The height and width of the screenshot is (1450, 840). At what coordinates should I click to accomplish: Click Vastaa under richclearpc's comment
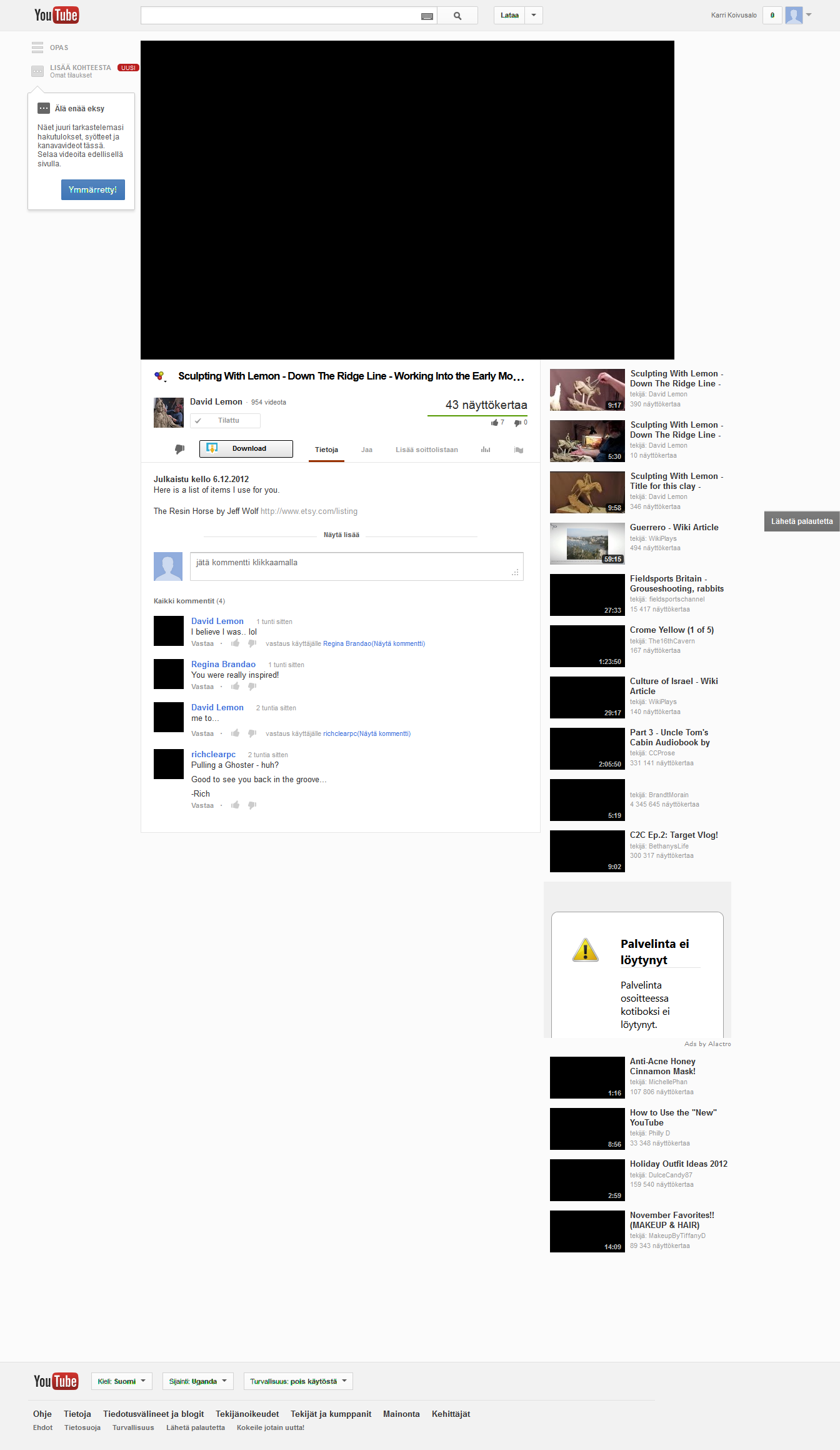point(202,806)
